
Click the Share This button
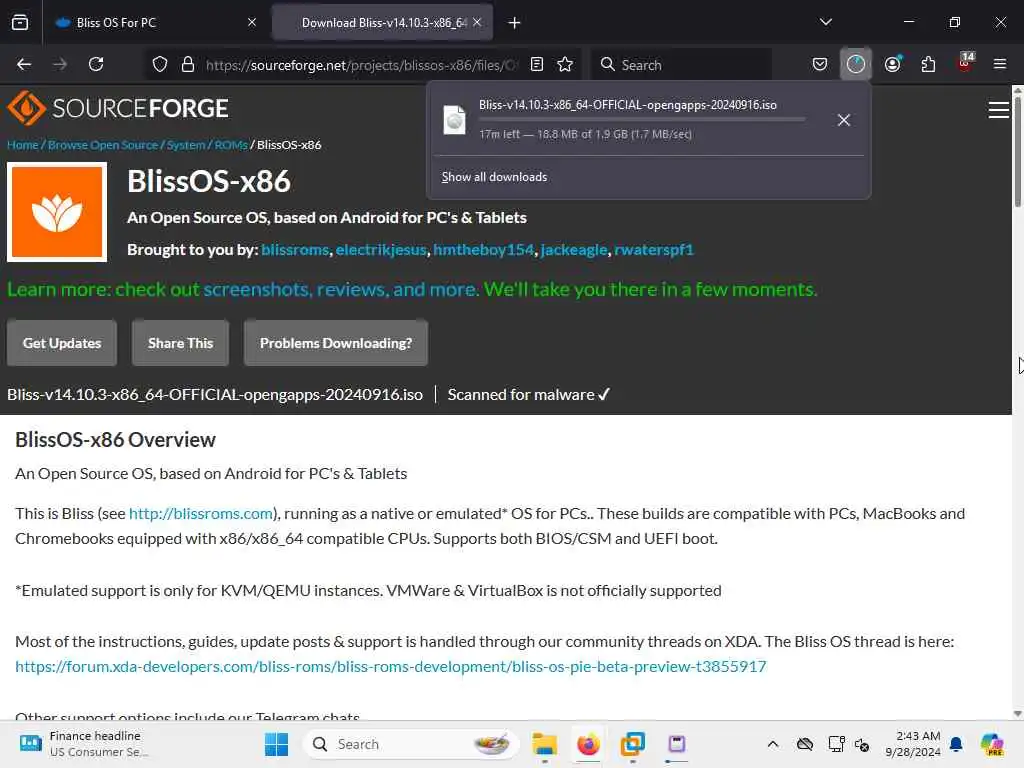(x=180, y=343)
